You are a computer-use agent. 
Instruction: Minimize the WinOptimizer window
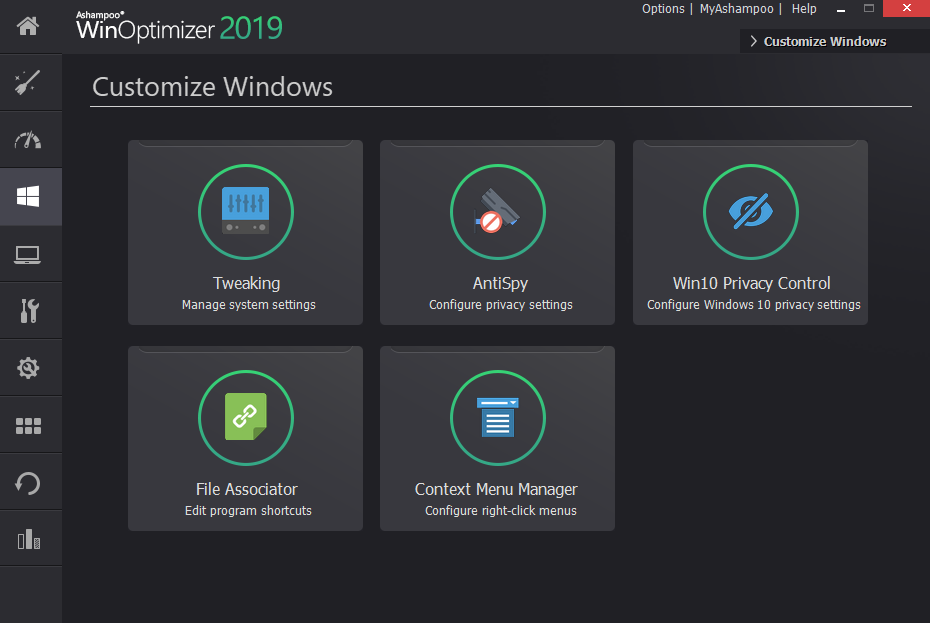pos(841,9)
